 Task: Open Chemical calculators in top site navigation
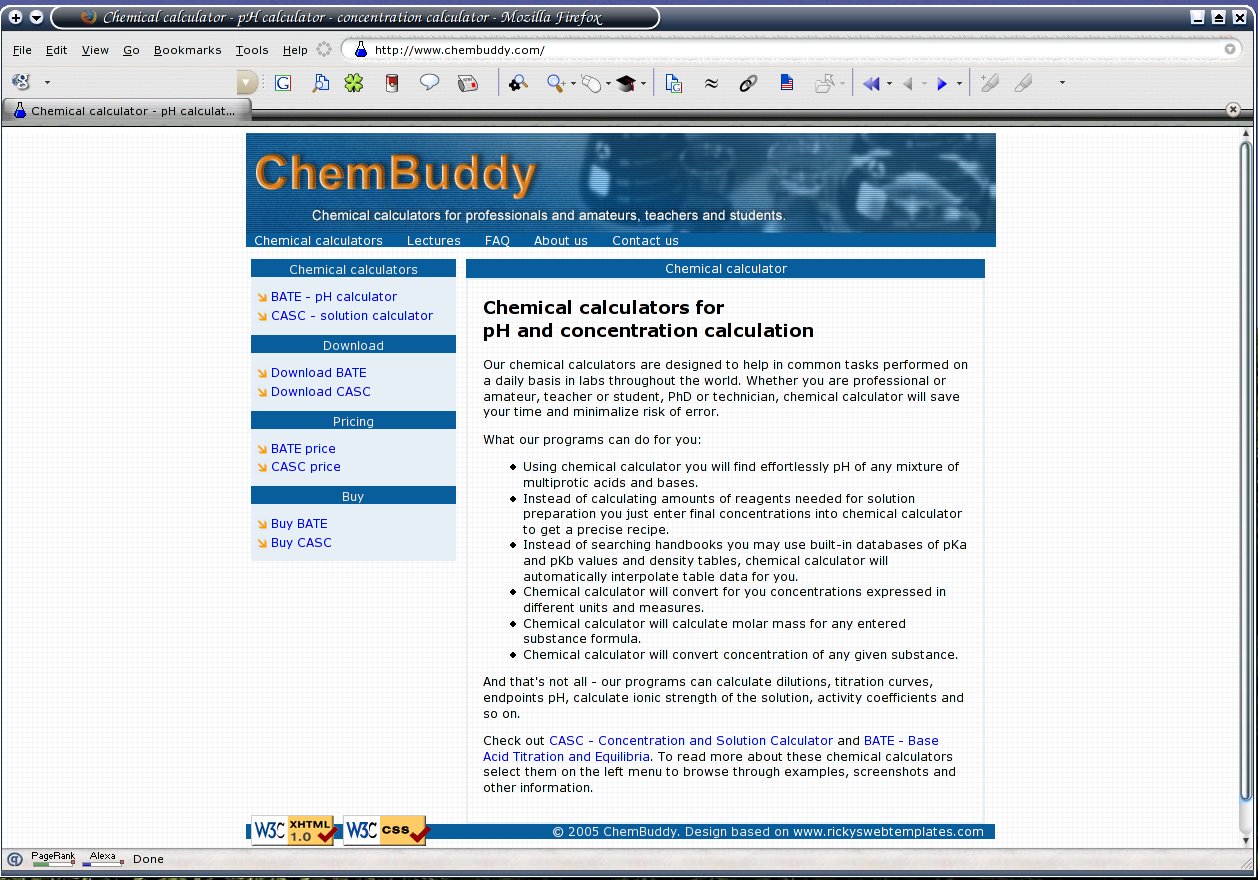[318, 241]
